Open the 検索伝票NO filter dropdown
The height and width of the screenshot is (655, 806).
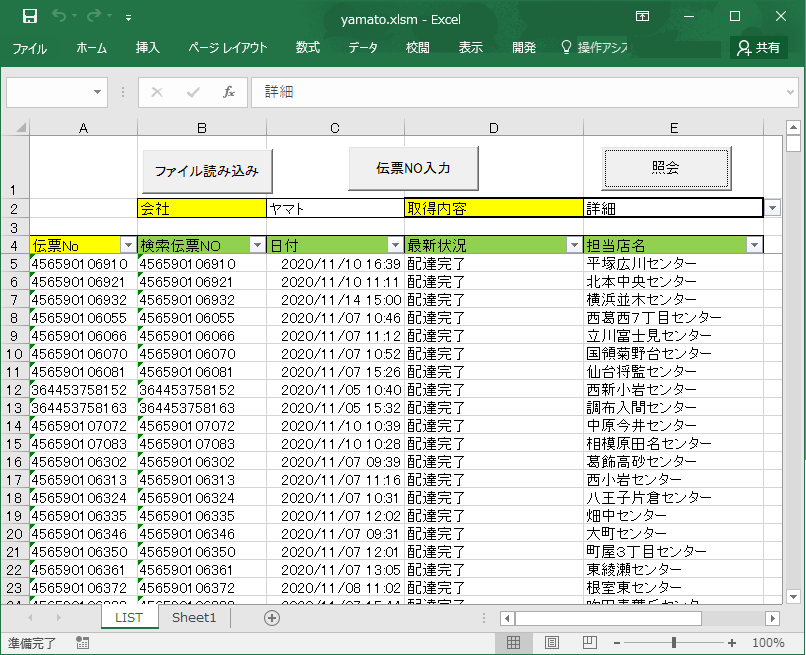(x=258, y=246)
